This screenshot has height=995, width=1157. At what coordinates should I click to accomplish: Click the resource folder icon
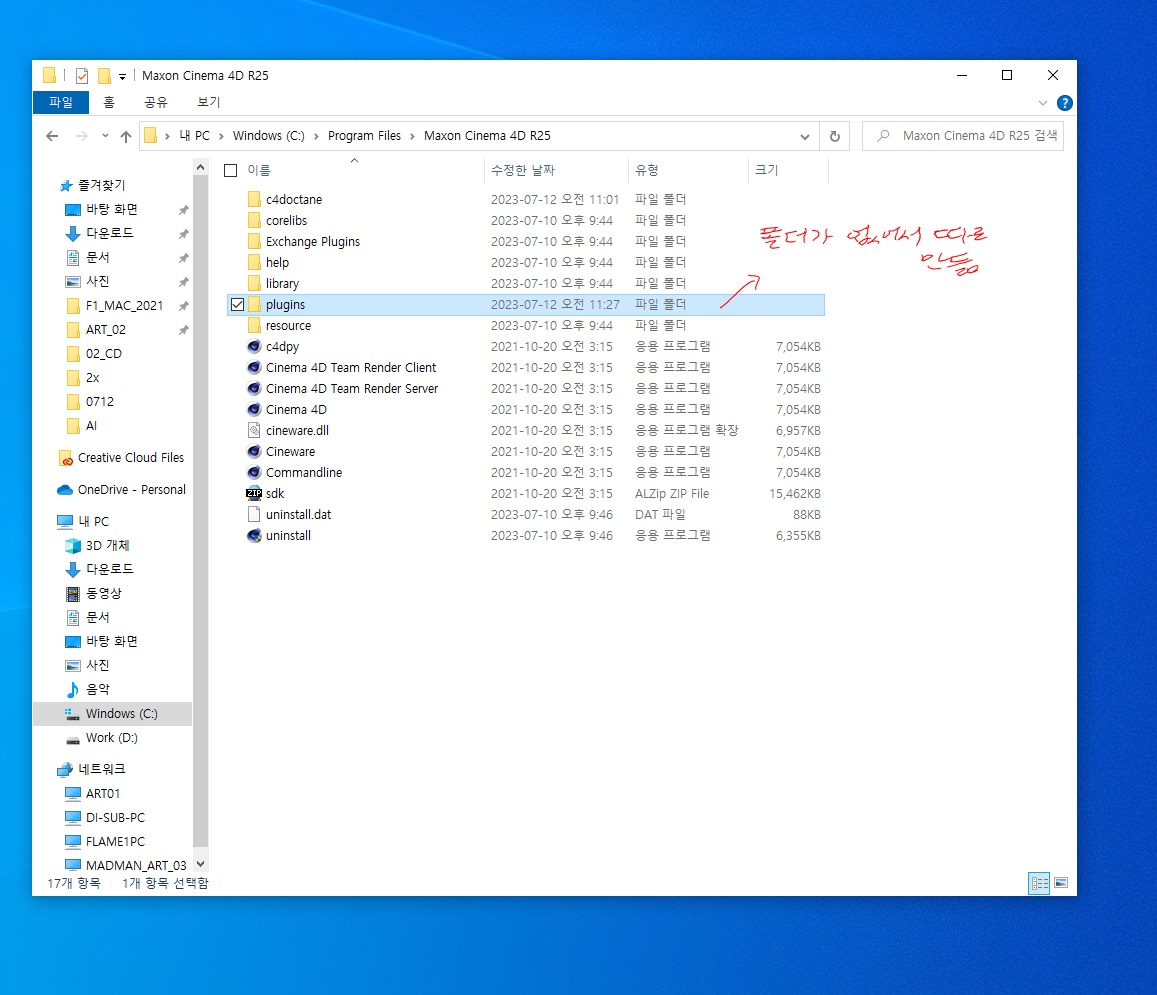point(254,326)
